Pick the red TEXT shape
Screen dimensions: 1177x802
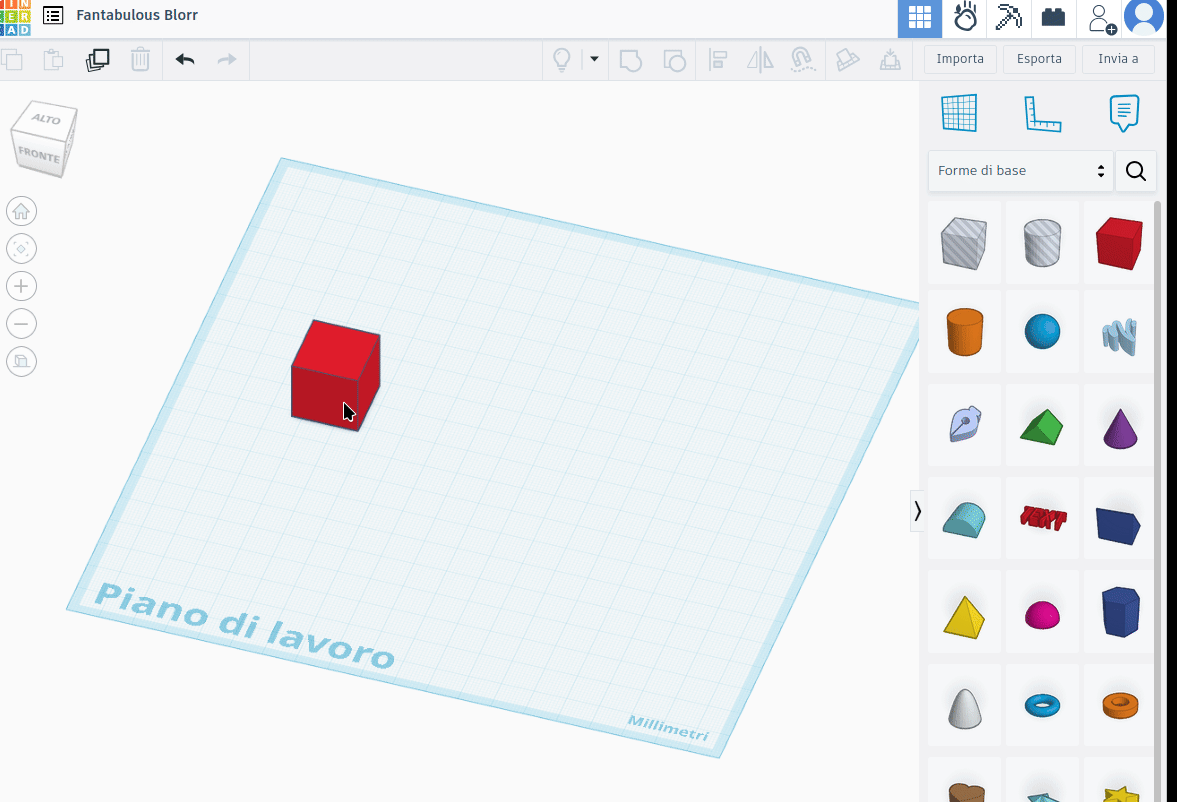point(1043,517)
